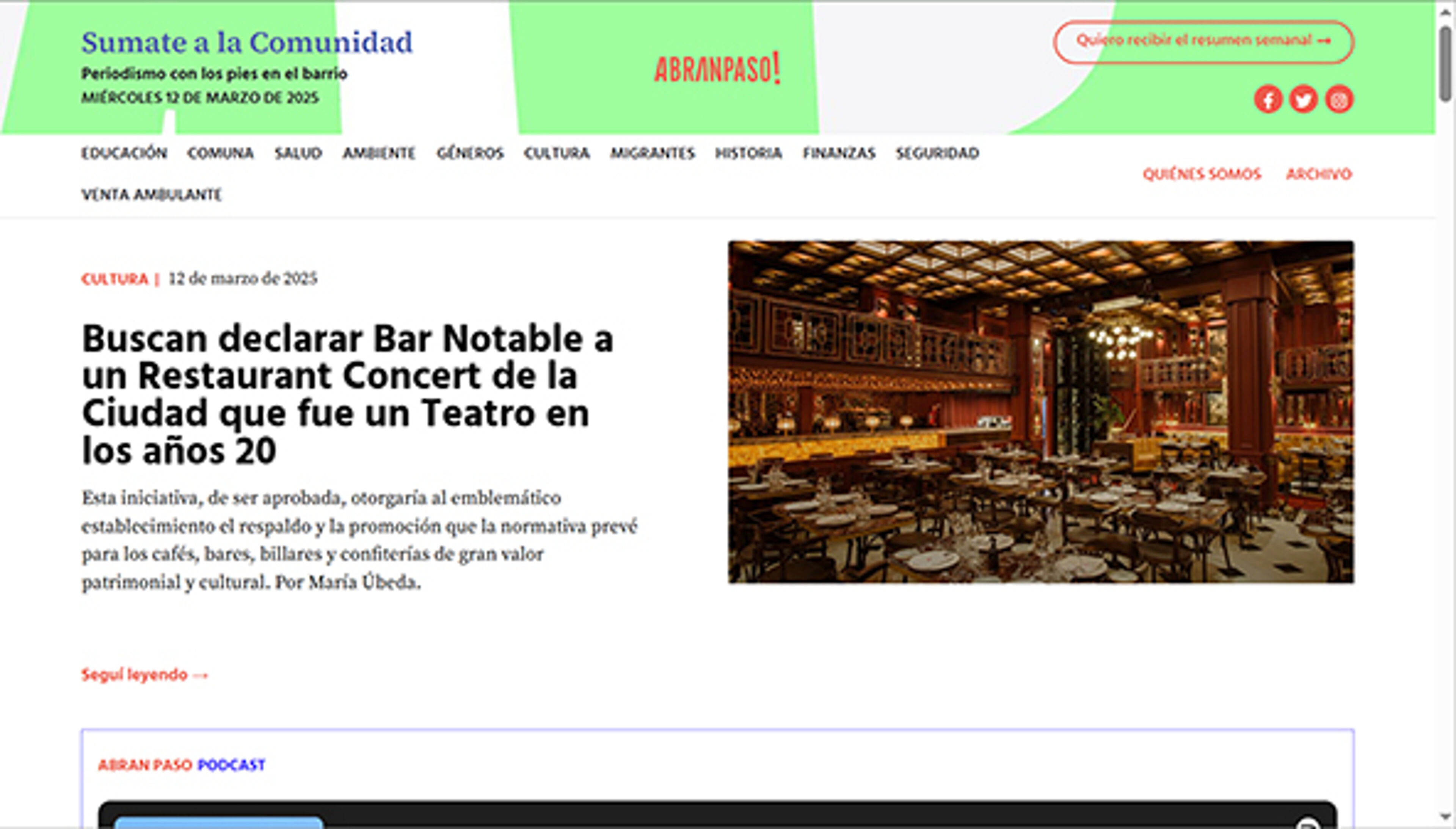Open the Facebook social icon

(1268, 100)
